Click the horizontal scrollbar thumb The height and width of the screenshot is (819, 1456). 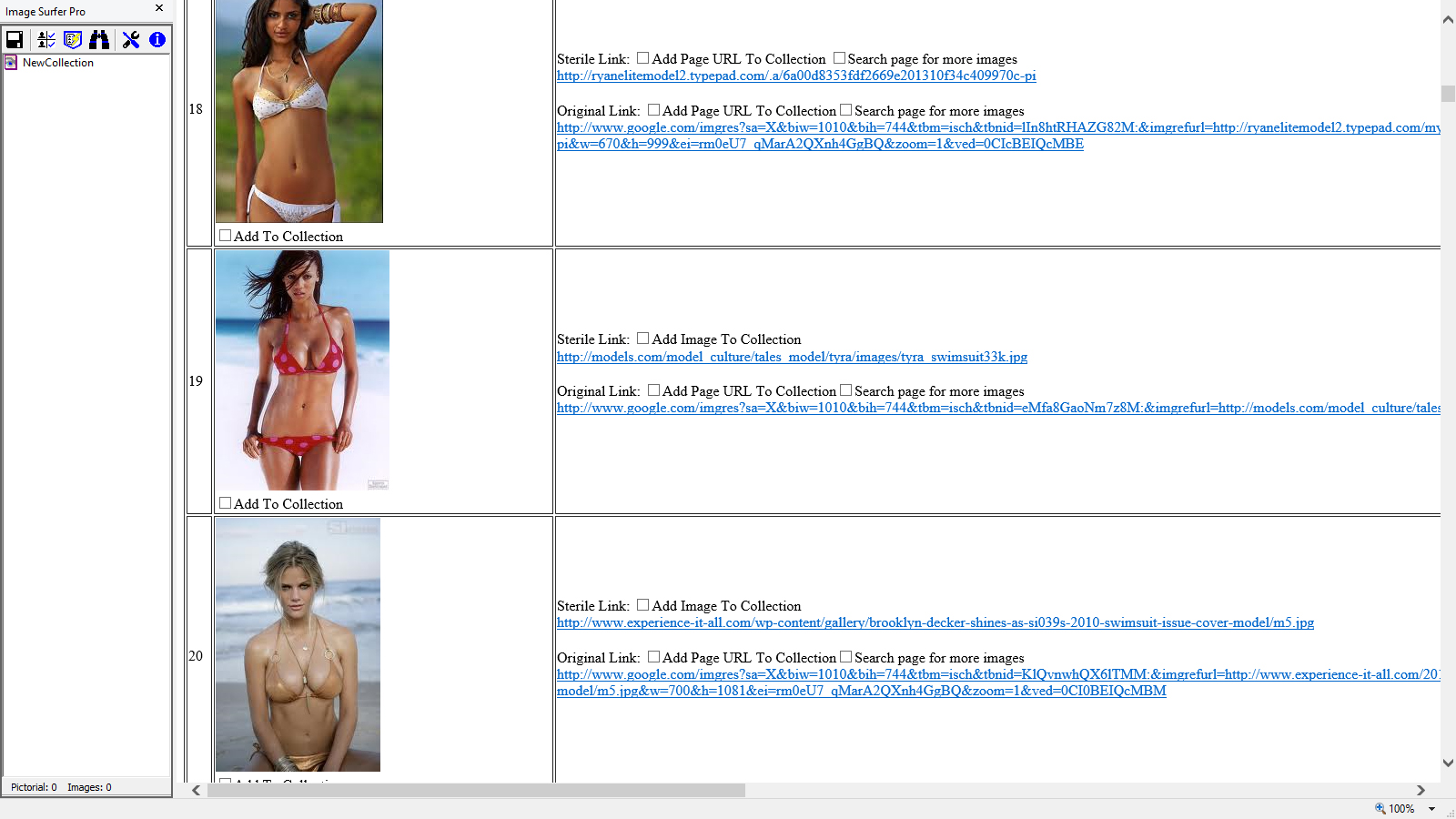click(476, 790)
